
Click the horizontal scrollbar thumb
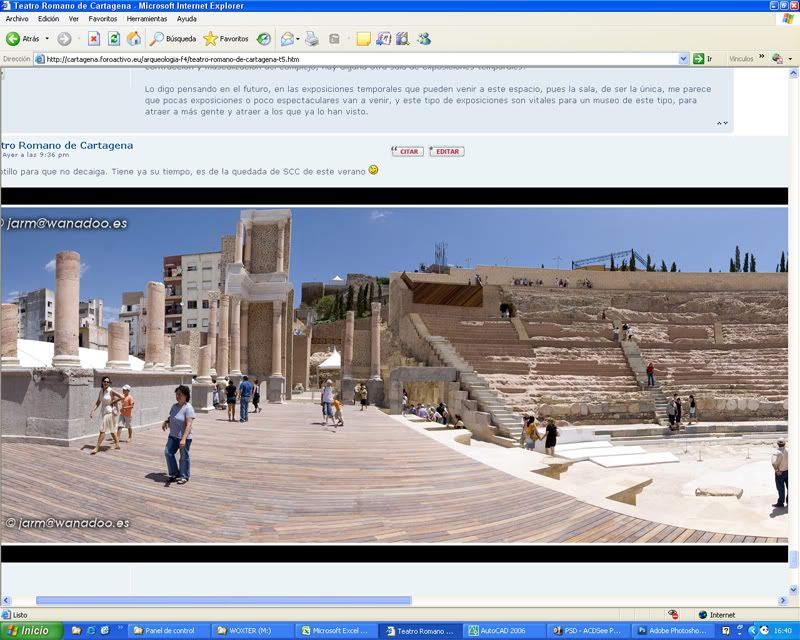223,600
